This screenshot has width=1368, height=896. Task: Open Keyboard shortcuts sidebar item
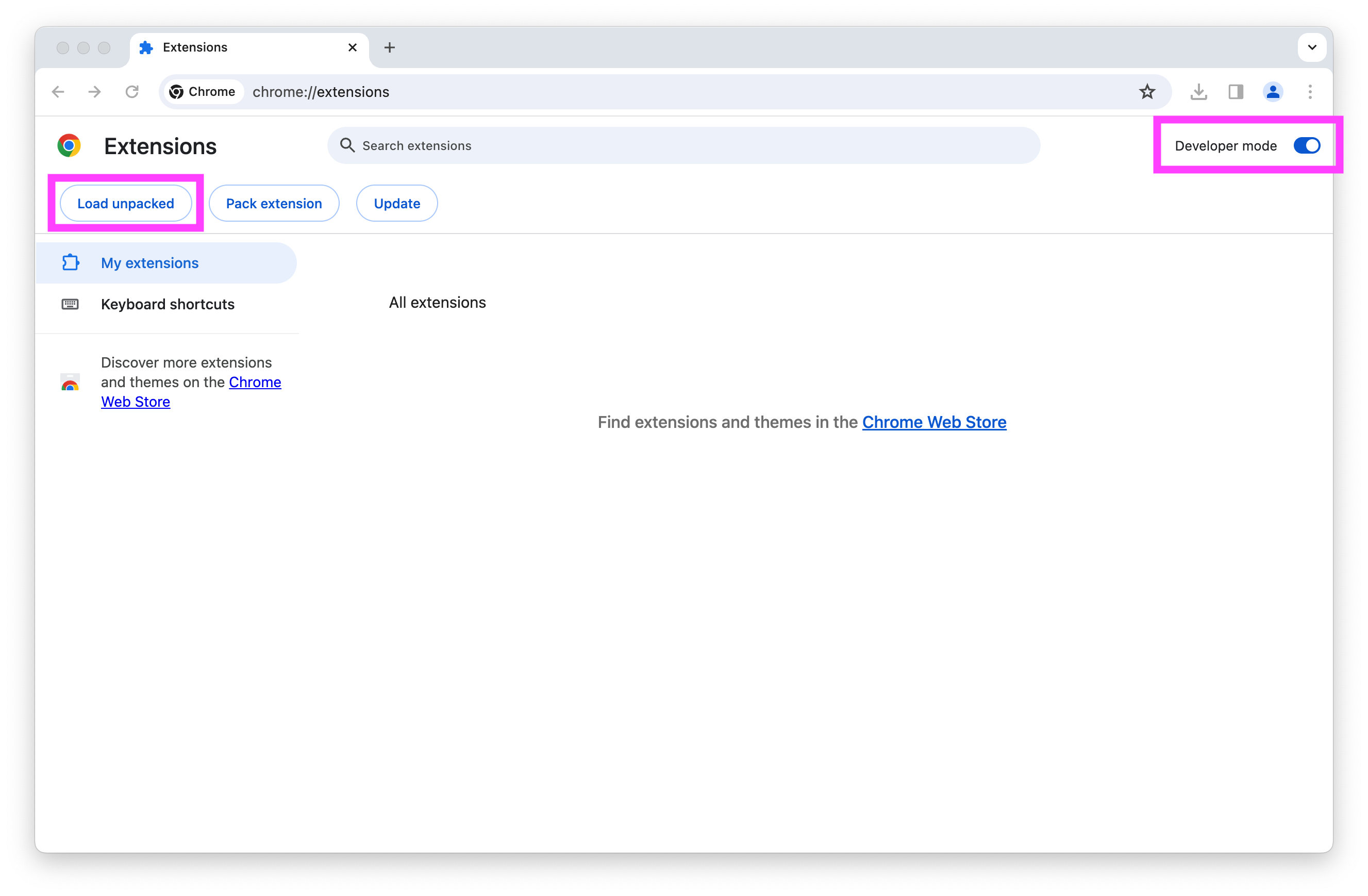pos(168,305)
